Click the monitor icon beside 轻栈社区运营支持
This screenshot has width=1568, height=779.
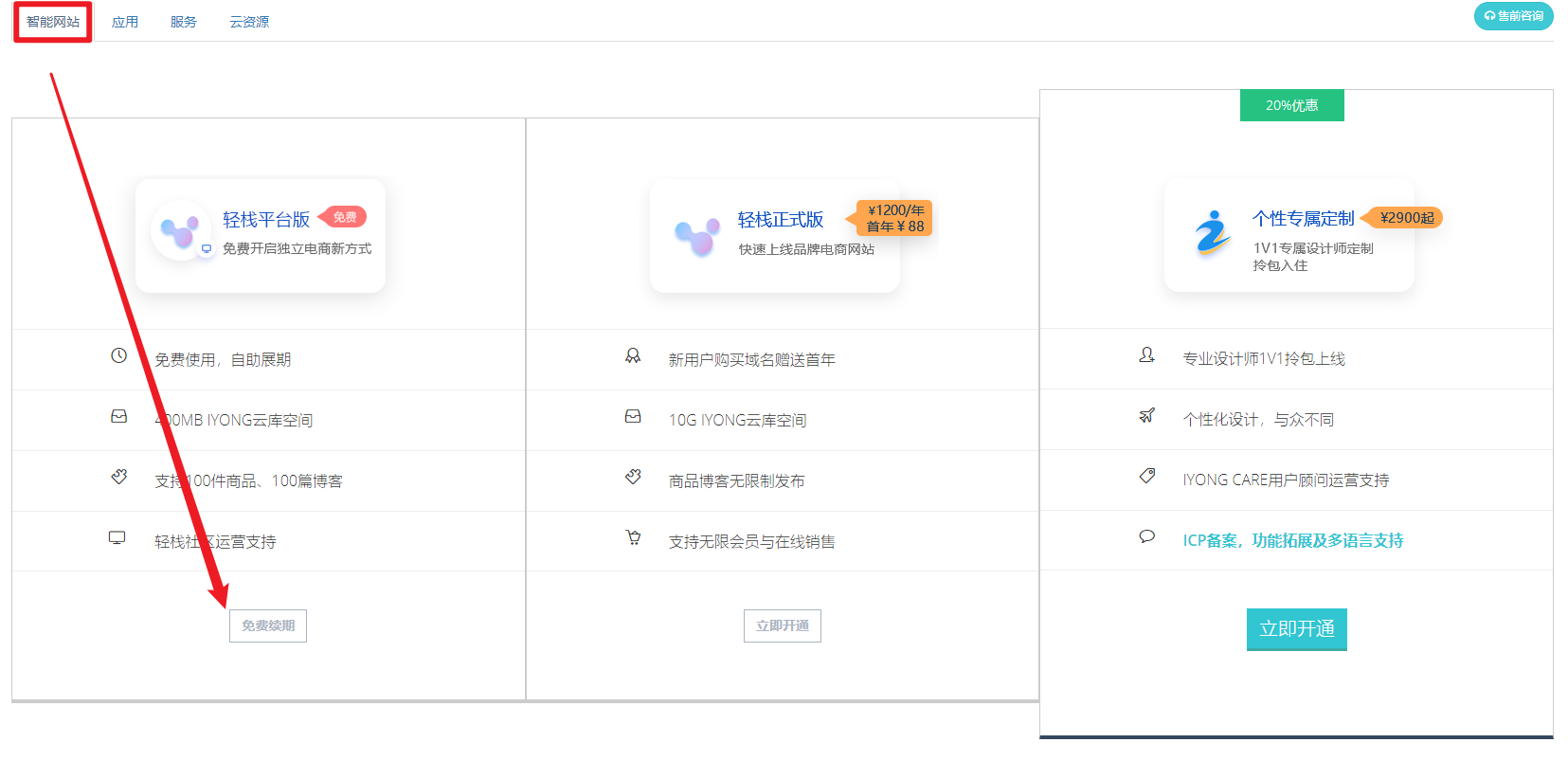117,537
